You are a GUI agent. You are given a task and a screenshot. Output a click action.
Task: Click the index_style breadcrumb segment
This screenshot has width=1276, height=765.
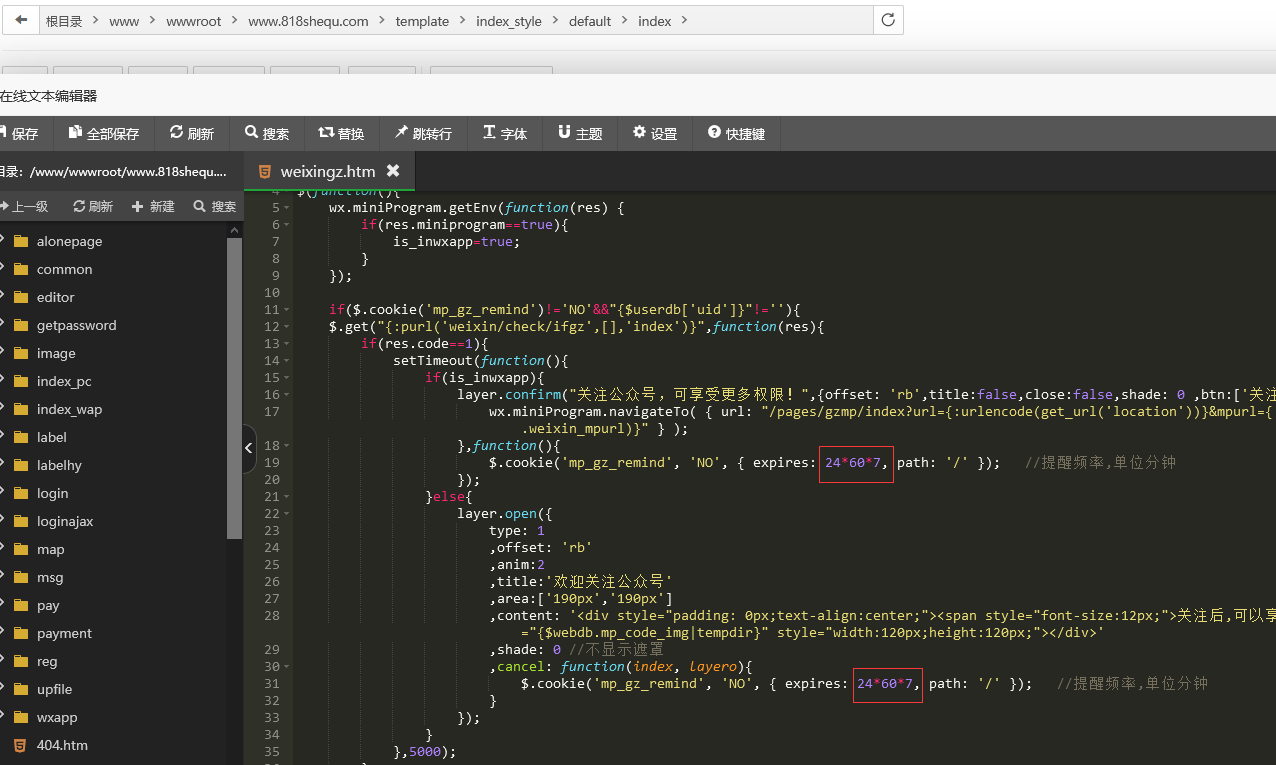[x=509, y=21]
